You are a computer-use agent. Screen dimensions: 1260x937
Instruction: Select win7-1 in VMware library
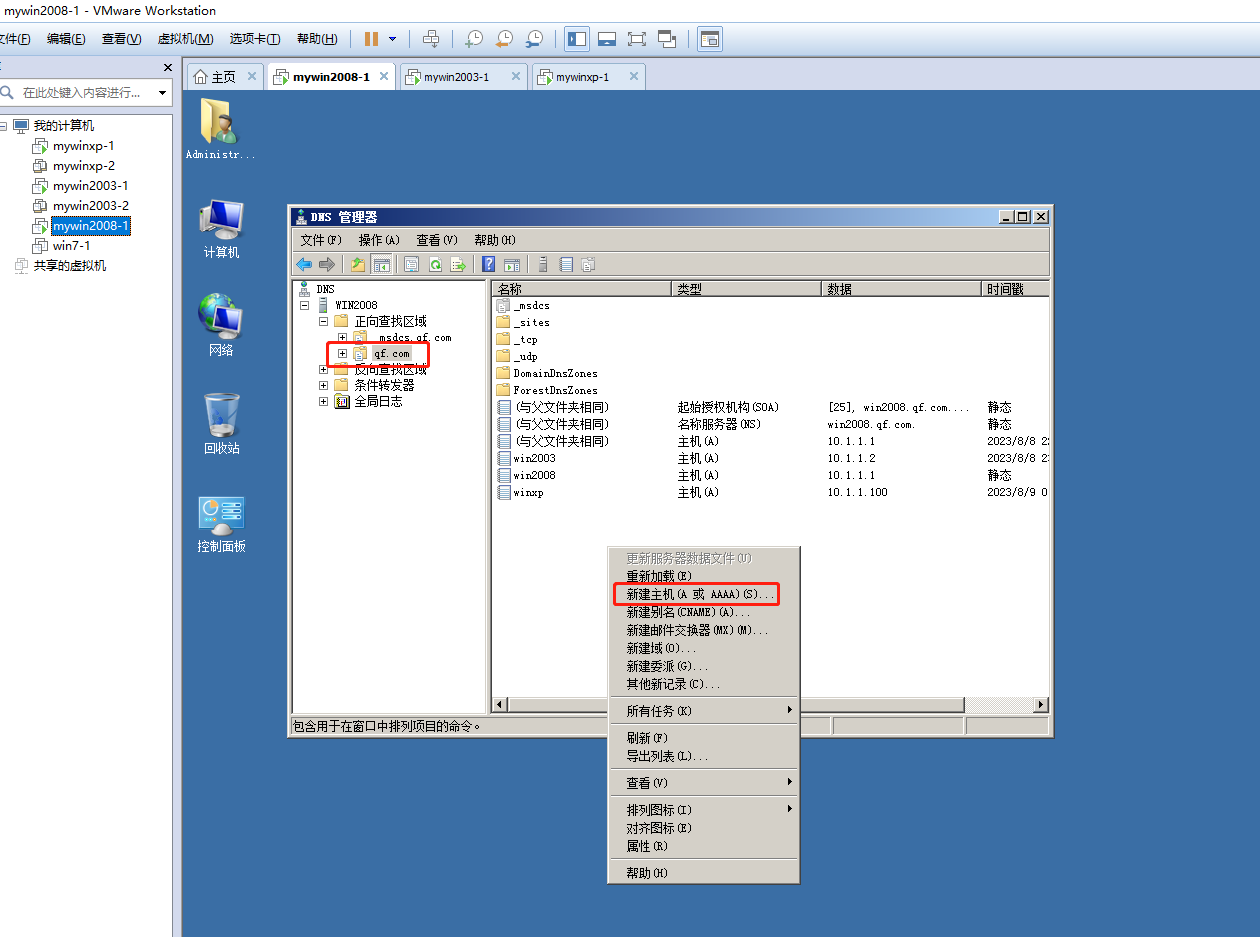62,246
